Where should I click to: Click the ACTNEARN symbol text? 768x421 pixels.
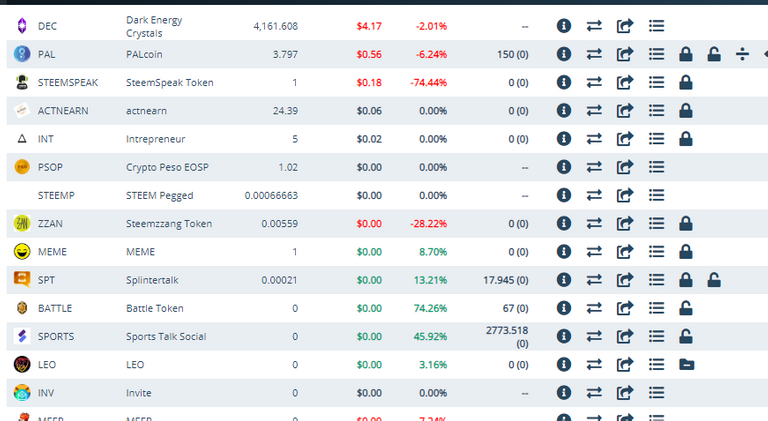[63, 111]
